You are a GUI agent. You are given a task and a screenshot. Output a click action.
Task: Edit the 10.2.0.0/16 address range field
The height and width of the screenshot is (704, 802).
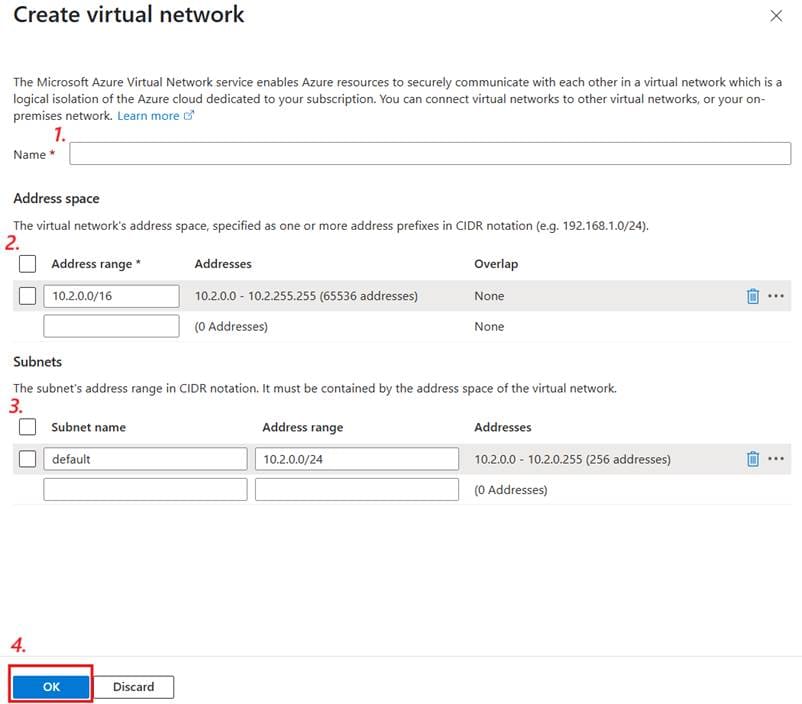[x=111, y=296]
